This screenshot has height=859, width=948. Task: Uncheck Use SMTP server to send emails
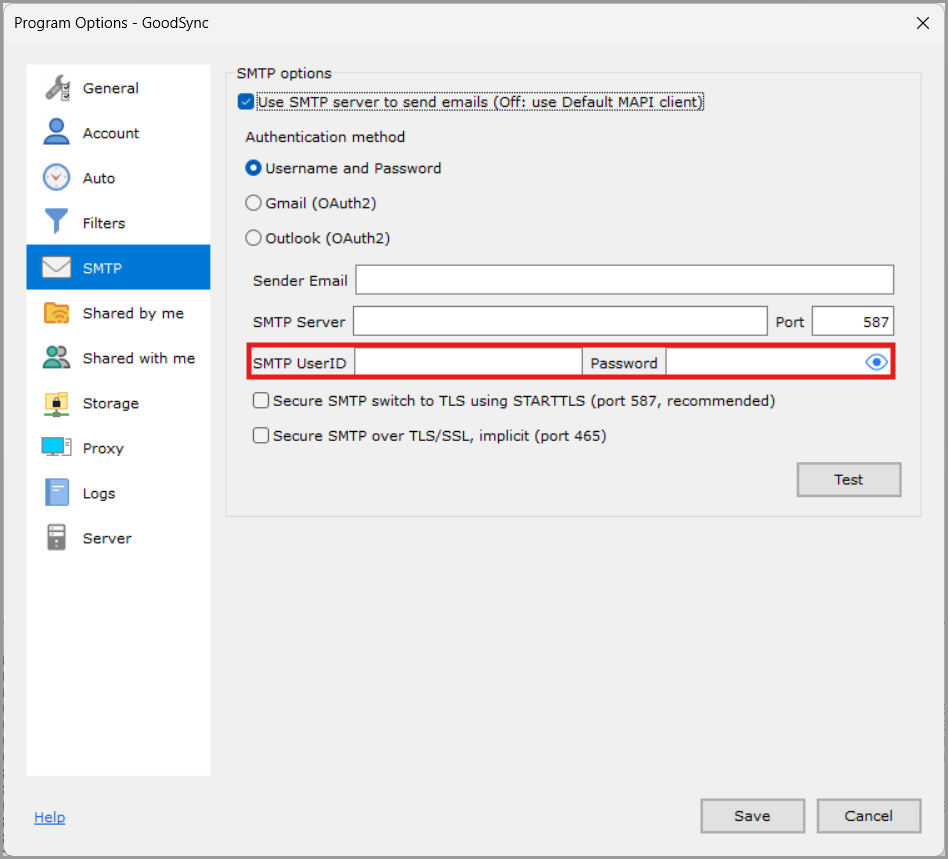(245, 102)
